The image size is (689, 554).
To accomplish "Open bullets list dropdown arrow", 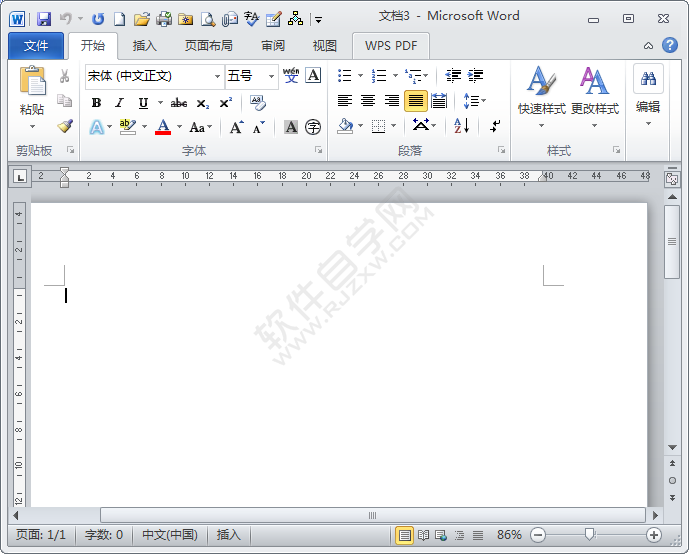I will [x=360, y=76].
